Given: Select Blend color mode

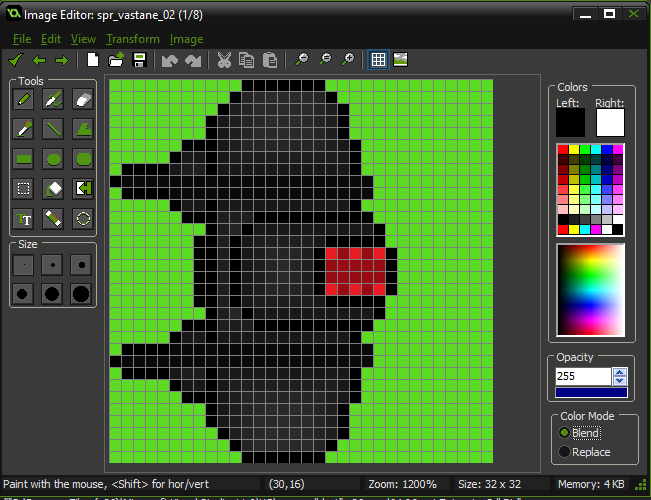Looking at the screenshot, I should (x=580, y=433).
